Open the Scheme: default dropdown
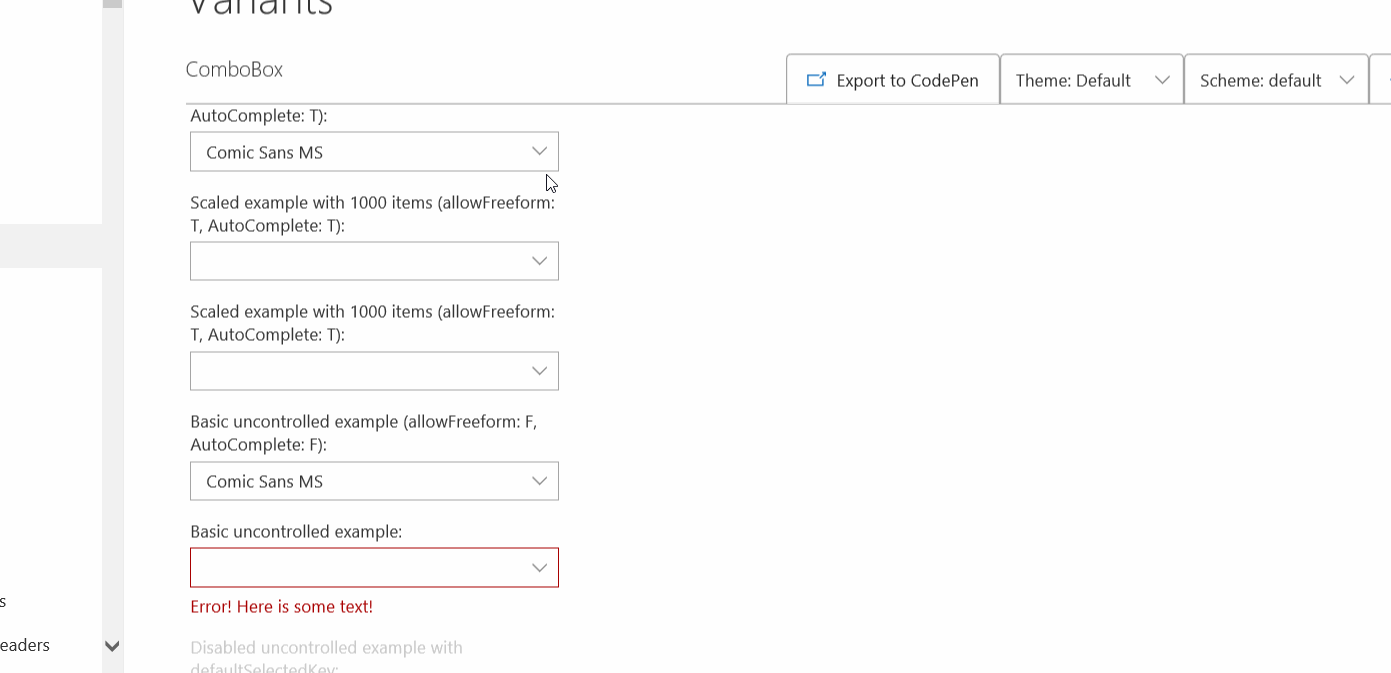The image size is (1391, 673). (1275, 79)
